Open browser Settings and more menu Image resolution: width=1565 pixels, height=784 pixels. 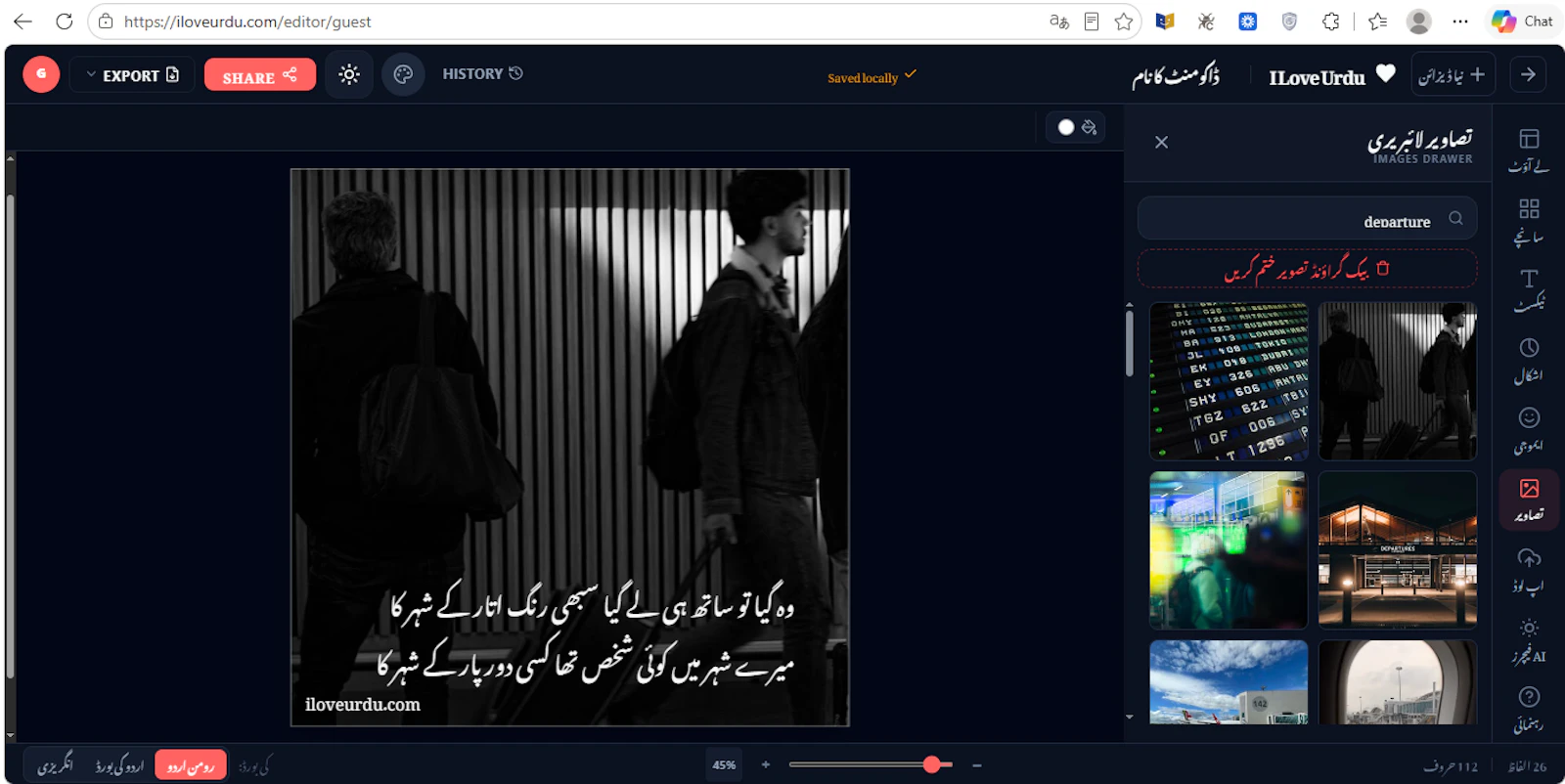1460,22
